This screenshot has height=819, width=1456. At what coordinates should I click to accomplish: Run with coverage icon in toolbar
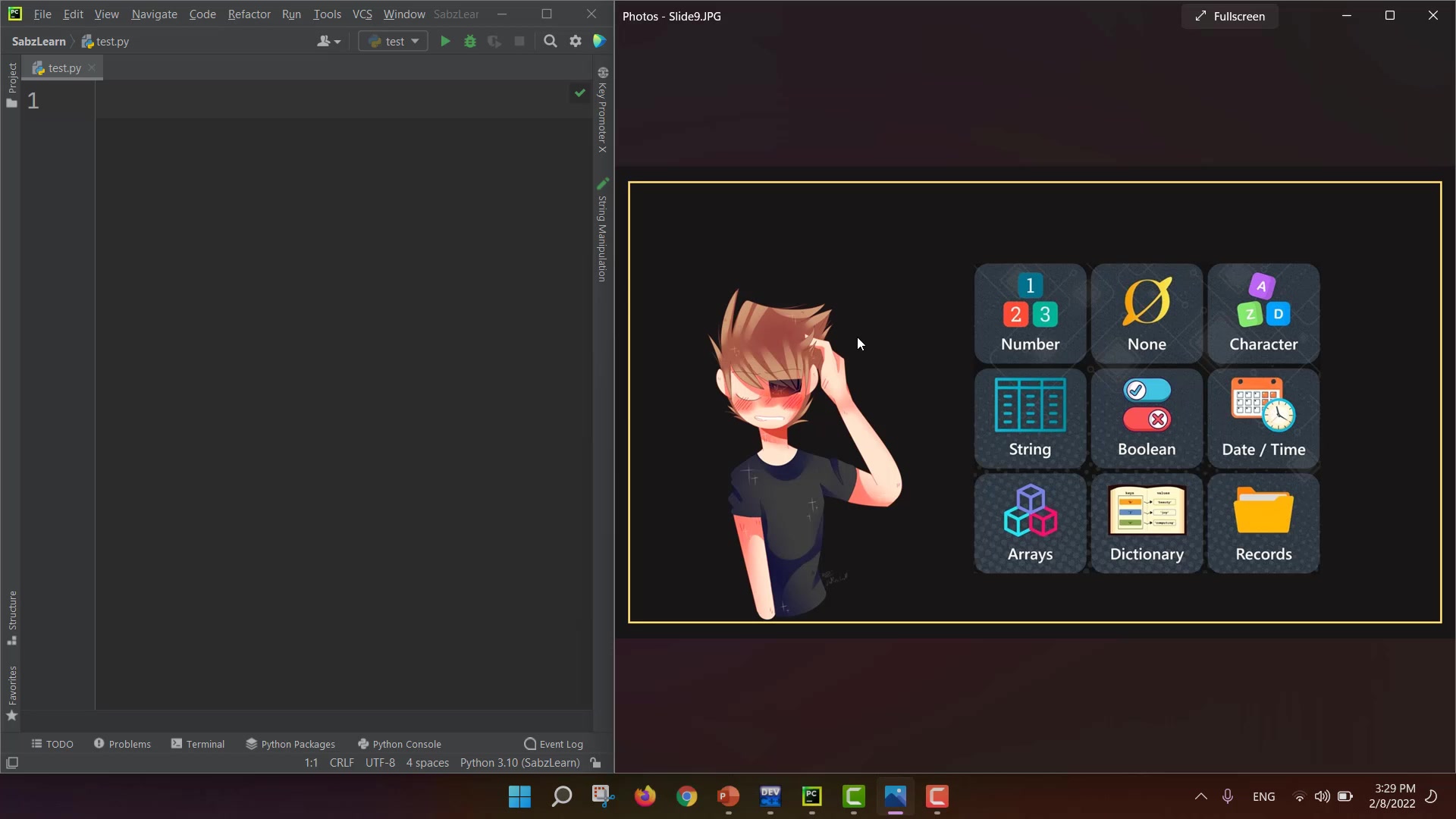pyautogui.click(x=494, y=42)
